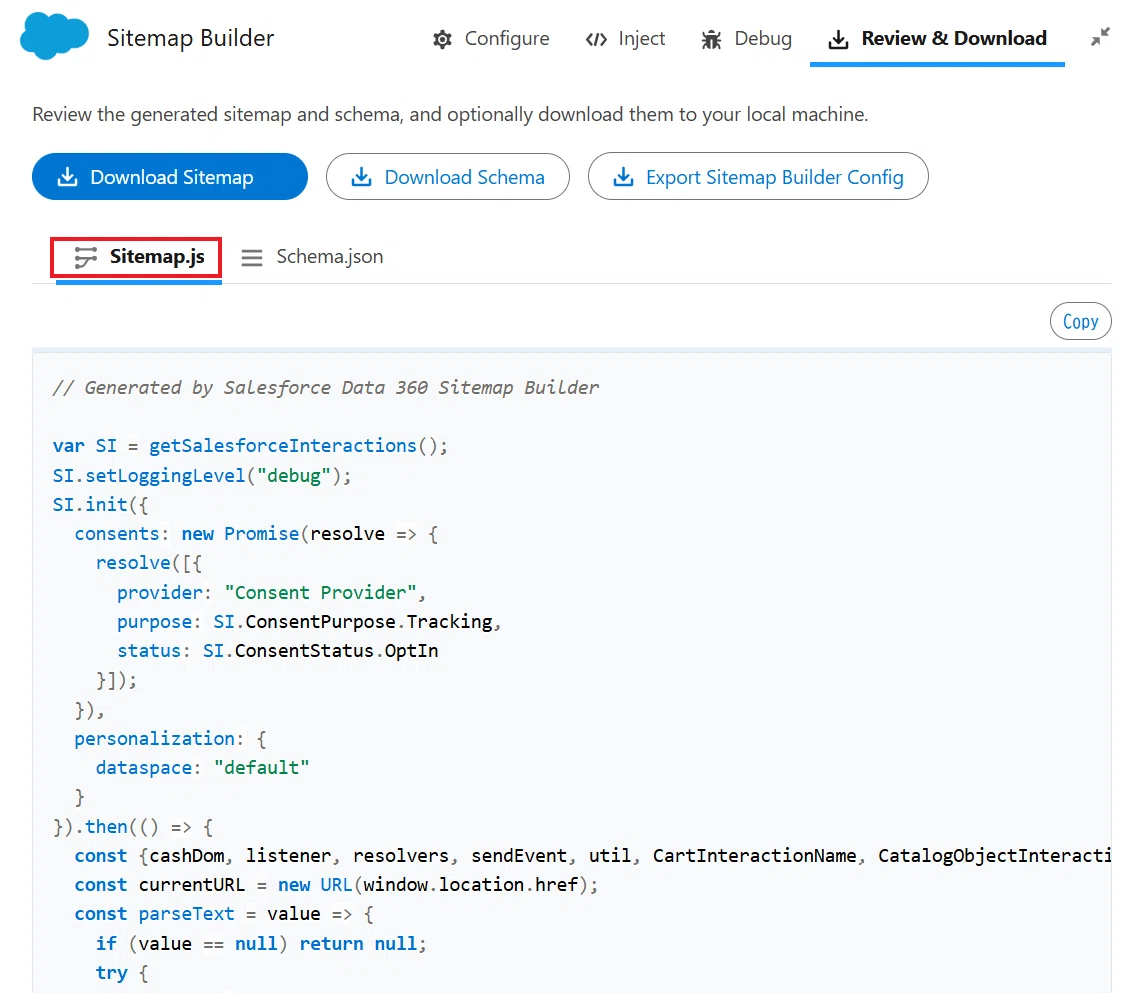Select the Review & Download tab

pos(938,39)
